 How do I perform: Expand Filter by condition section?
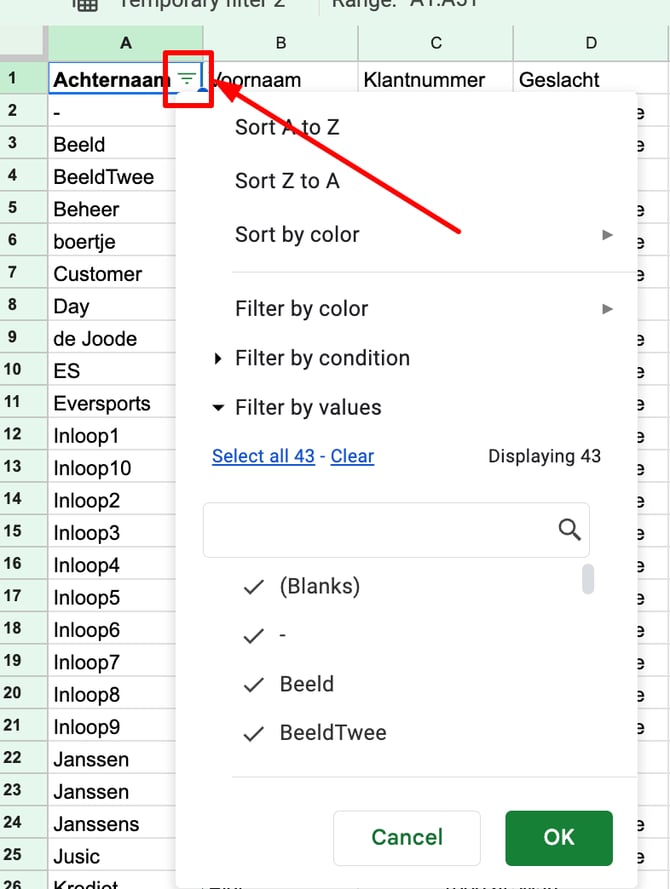click(x=311, y=358)
